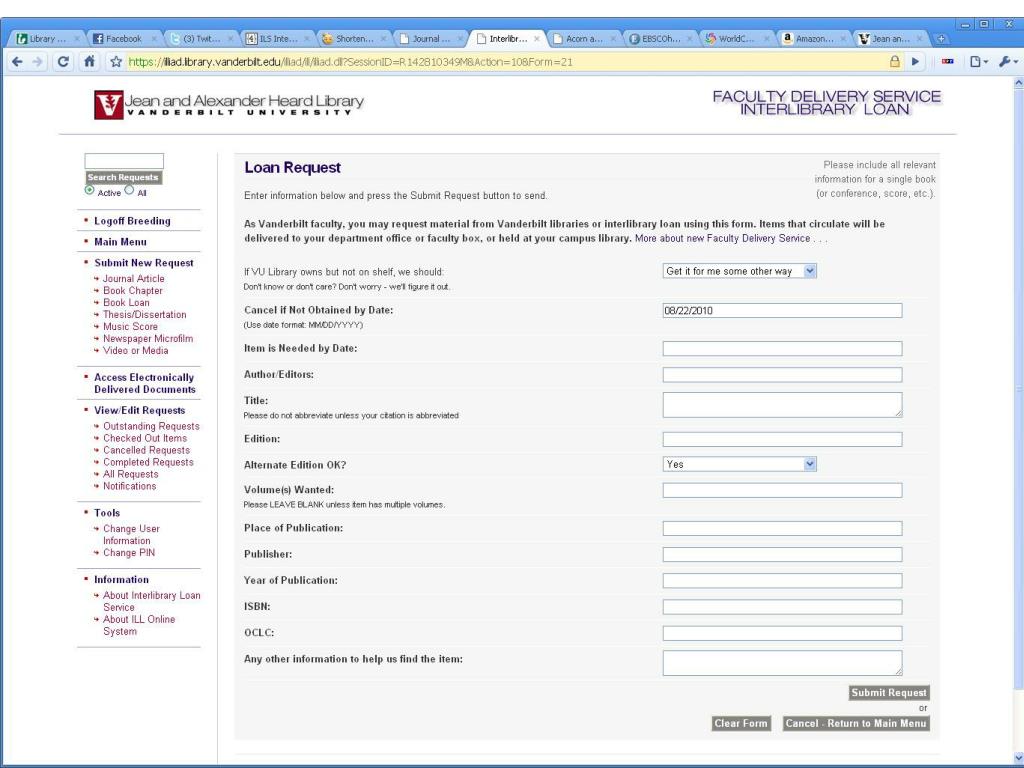The image size is (1024, 768).
Task: Click the browser Forward arrow
Action: [x=38, y=61]
